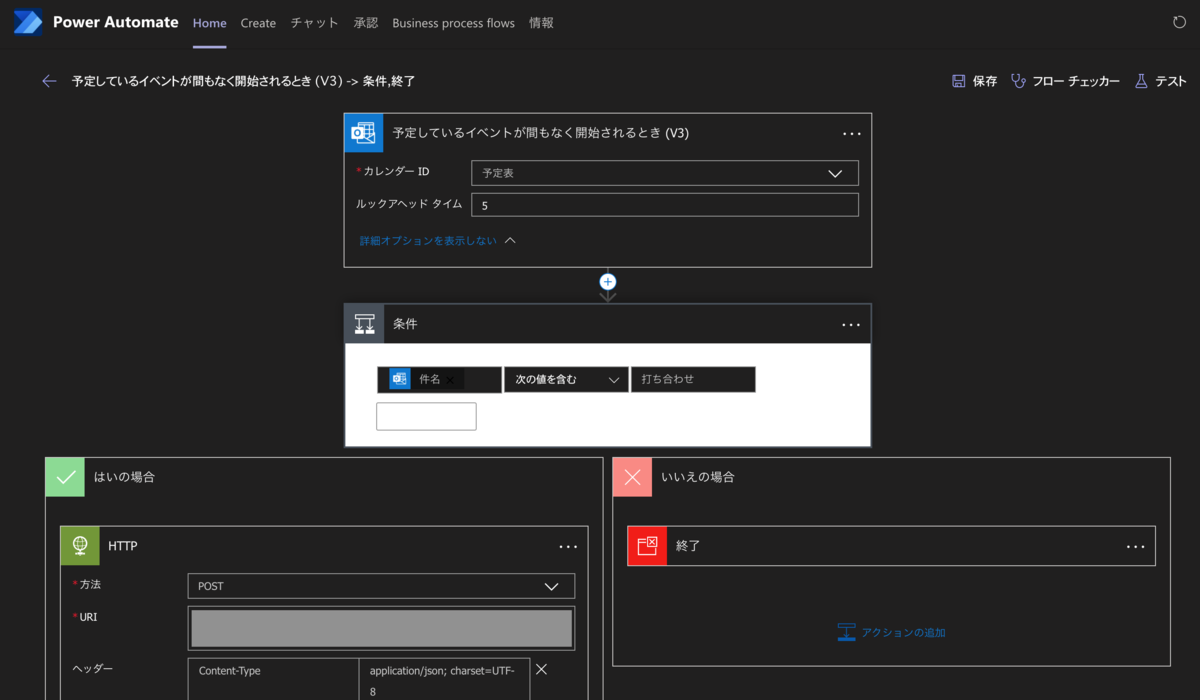
Task: Open the 方法 POST dropdown
Action: pos(381,586)
